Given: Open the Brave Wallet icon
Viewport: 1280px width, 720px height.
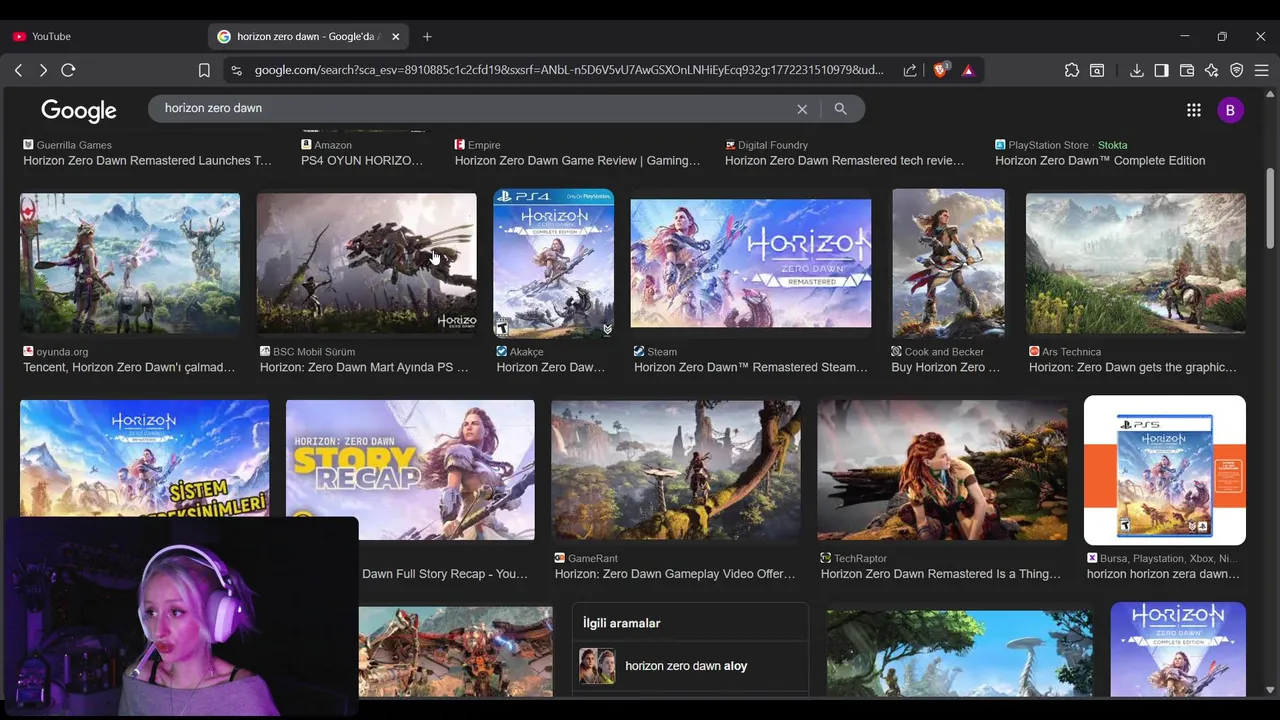Looking at the screenshot, I should (x=1187, y=70).
